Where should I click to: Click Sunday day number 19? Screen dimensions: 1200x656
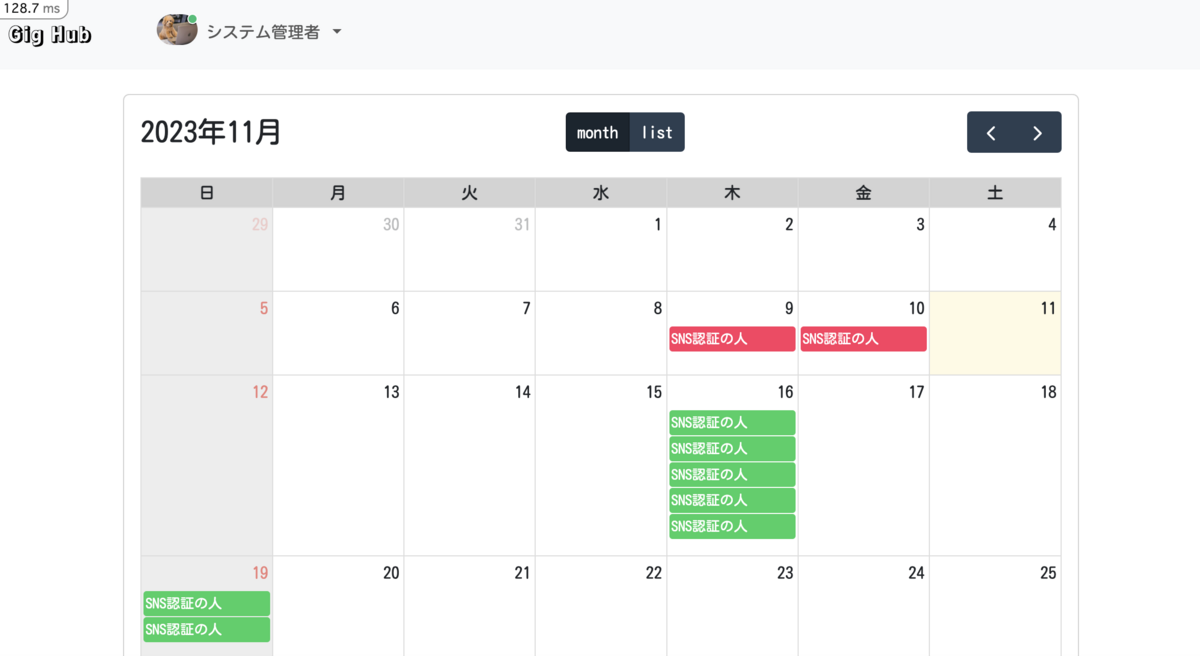tap(260, 573)
